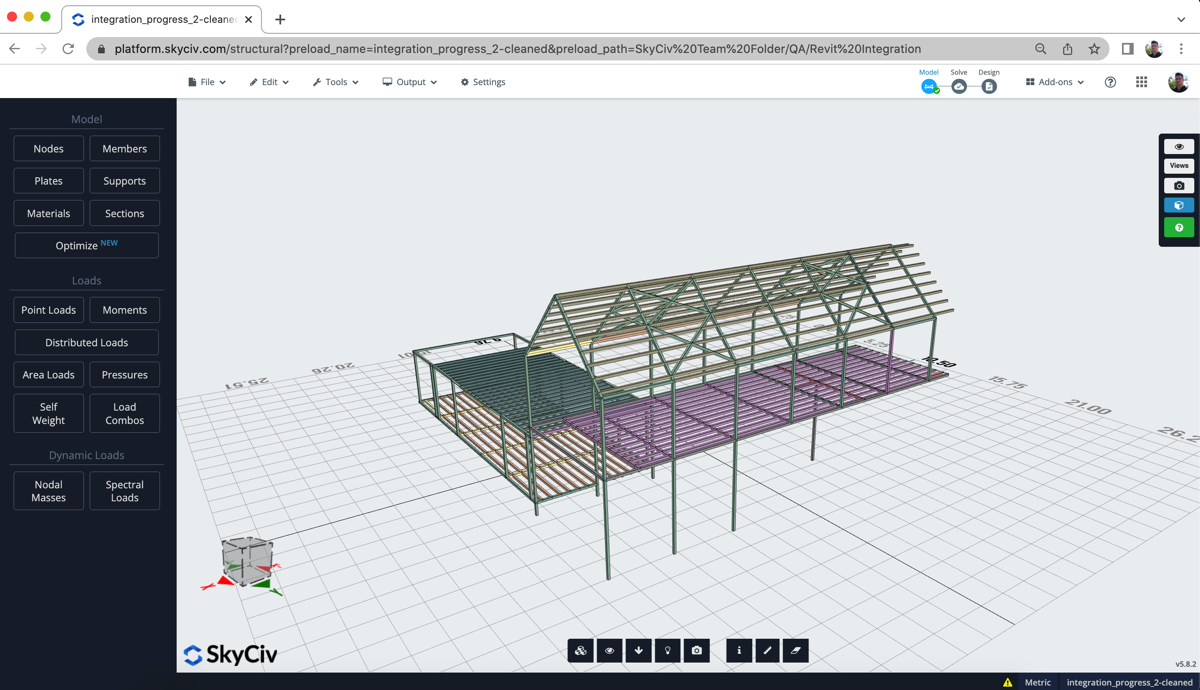Viewport: 1200px width, 690px height.
Task: Open the Settings menu item
Action: coord(483,82)
